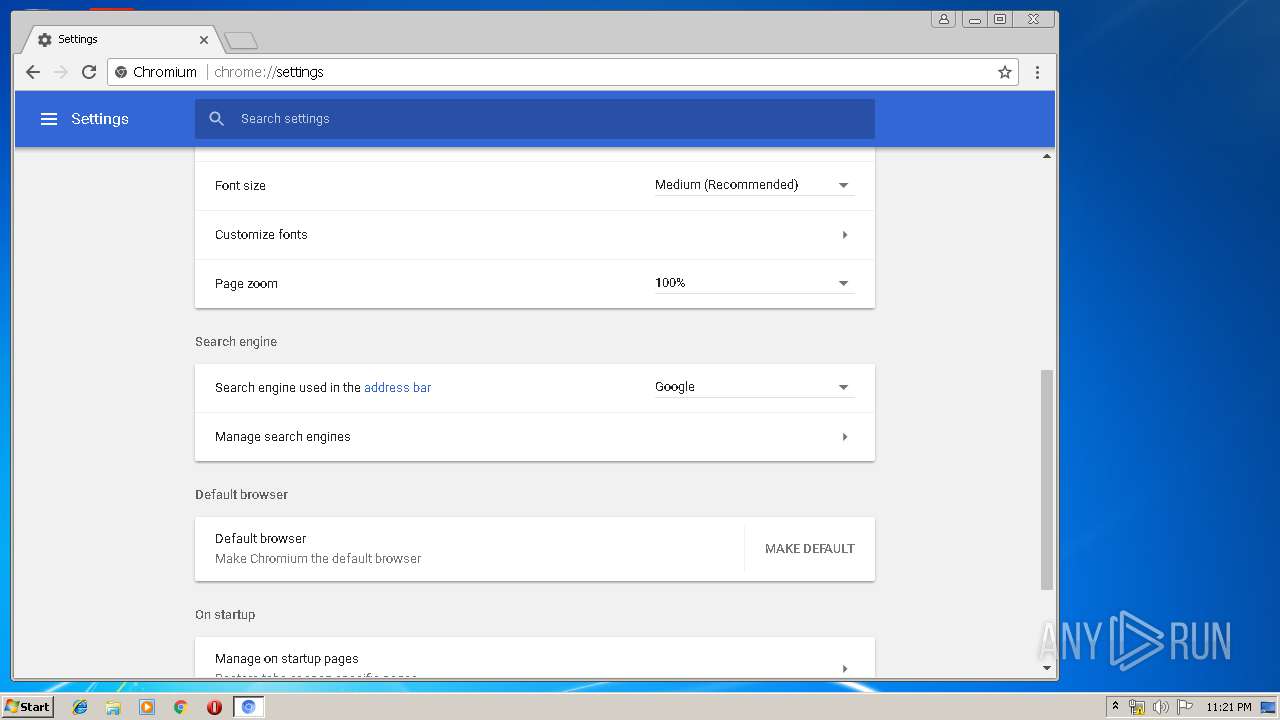Screen dimensions: 1280x720
Task: Click the On startup section heading
Action: [x=225, y=615]
